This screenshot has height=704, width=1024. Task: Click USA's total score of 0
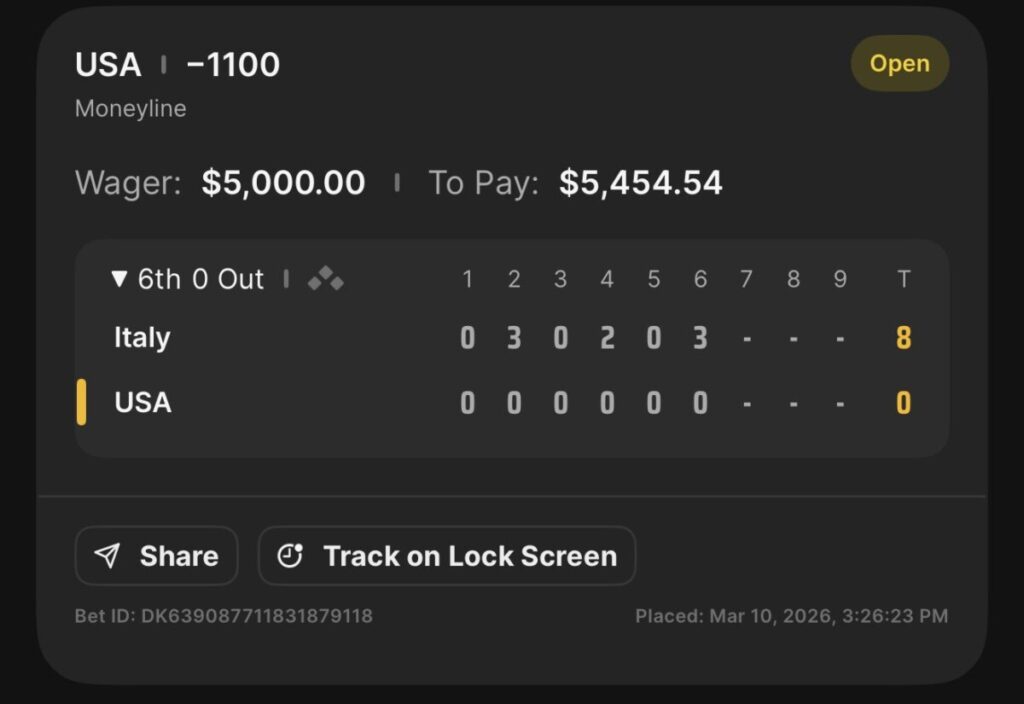point(903,403)
